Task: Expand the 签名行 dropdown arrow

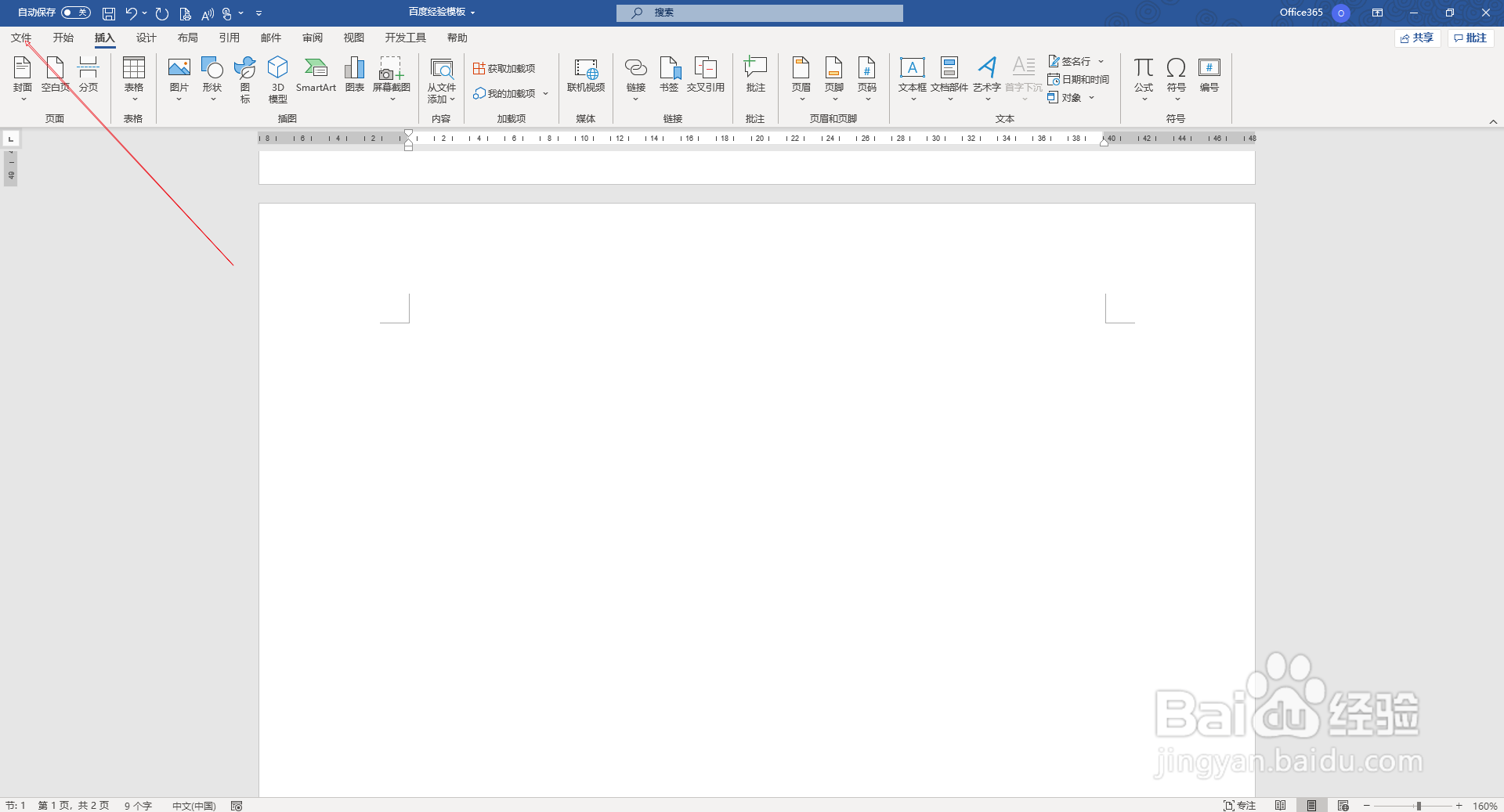Action: (x=1101, y=61)
